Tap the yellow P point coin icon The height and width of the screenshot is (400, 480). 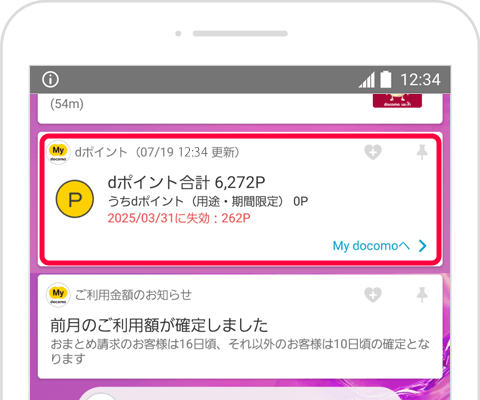coord(75,199)
